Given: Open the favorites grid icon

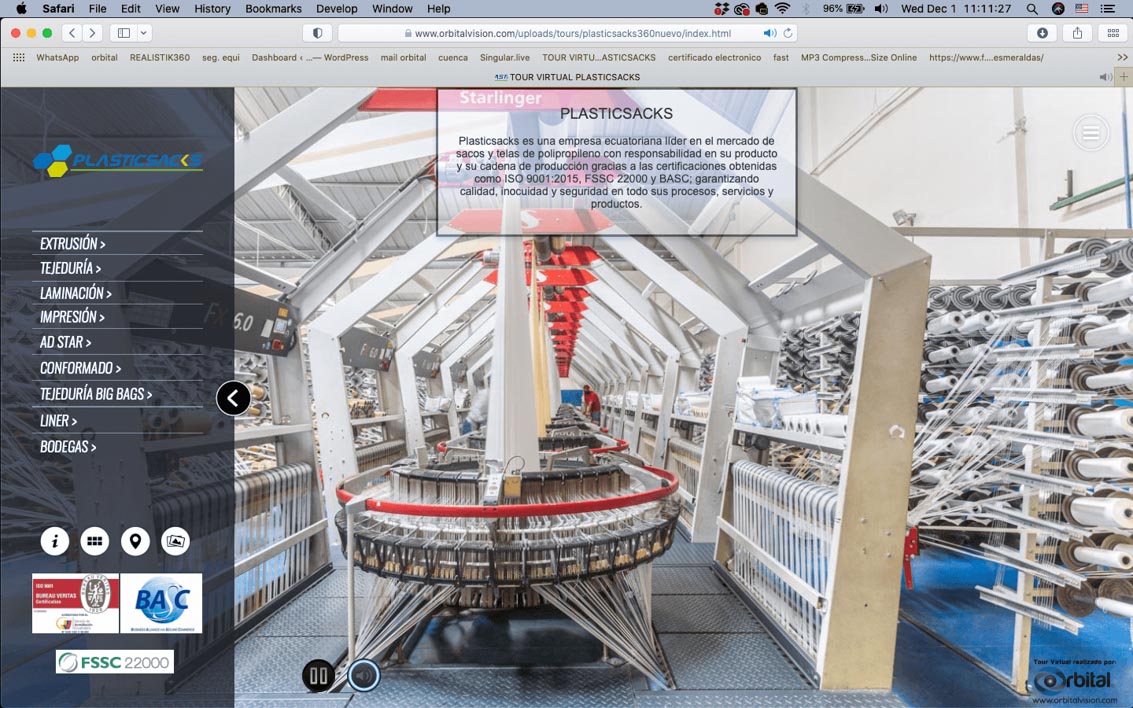Looking at the screenshot, I should point(19,57).
